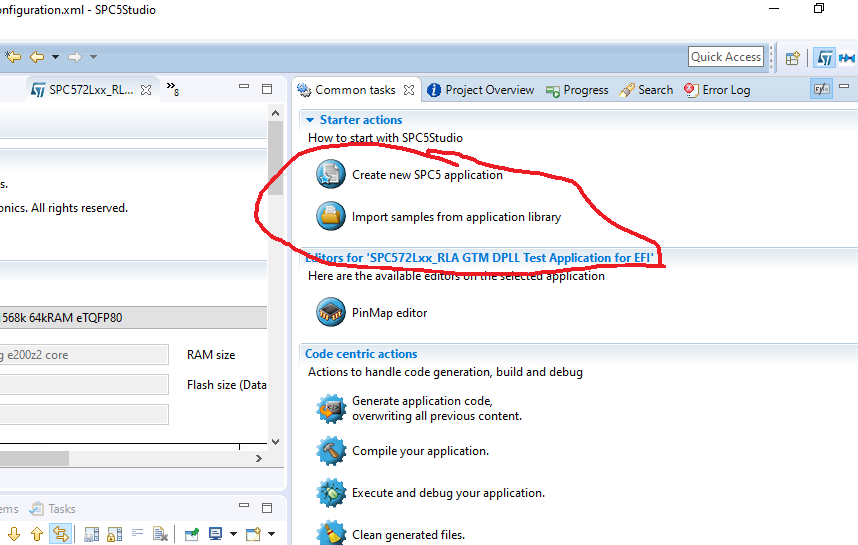The width and height of the screenshot is (858, 545).
Task: Toggle the crossed-out filter icon in Common tasks view
Action: pos(821,89)
